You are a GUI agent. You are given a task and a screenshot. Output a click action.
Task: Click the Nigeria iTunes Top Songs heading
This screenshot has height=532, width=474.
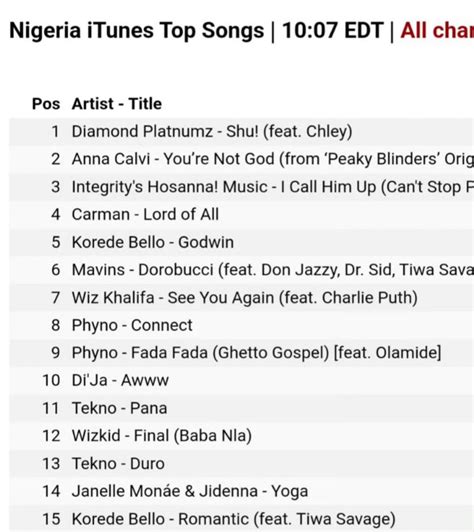point(137,31)
